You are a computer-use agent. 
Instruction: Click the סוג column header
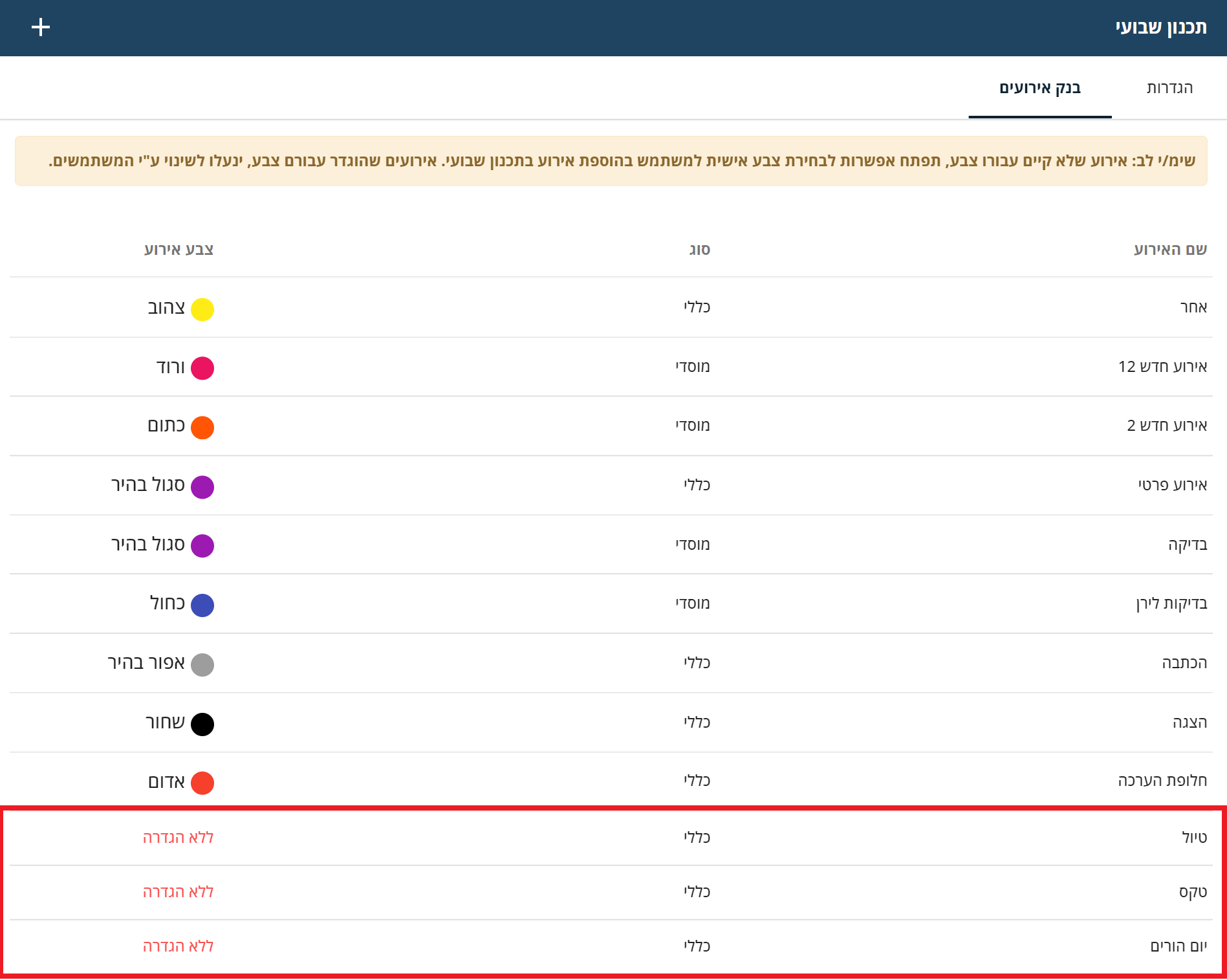(x=699, y=250)
